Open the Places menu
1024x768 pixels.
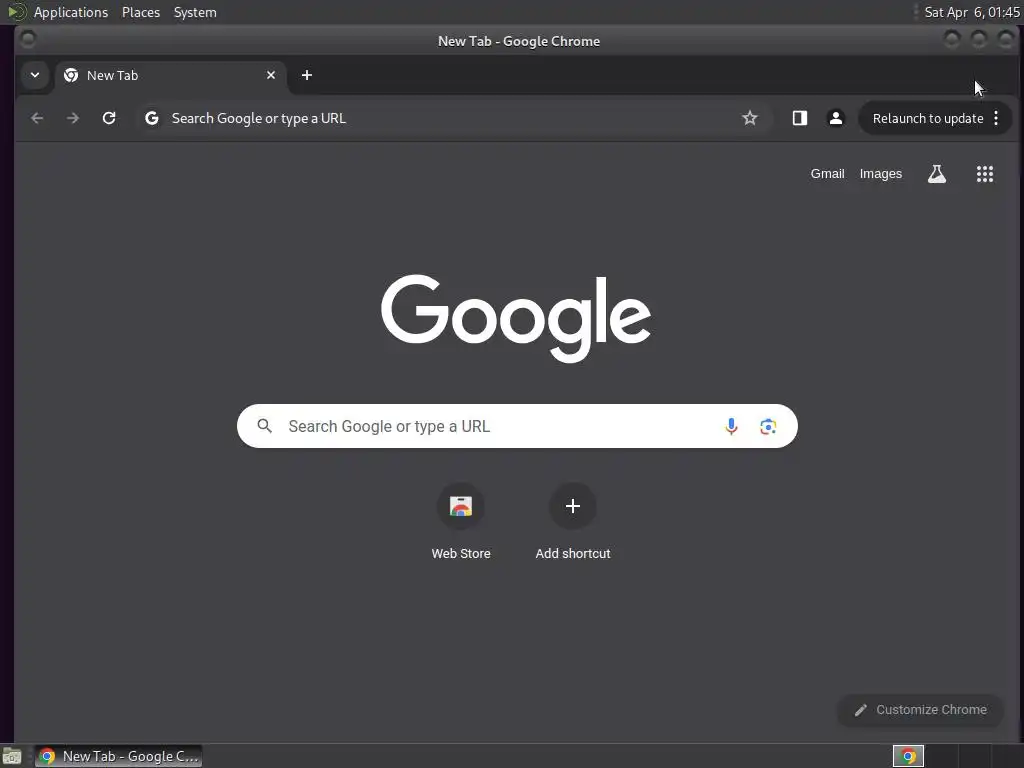[x=141, y=12]
